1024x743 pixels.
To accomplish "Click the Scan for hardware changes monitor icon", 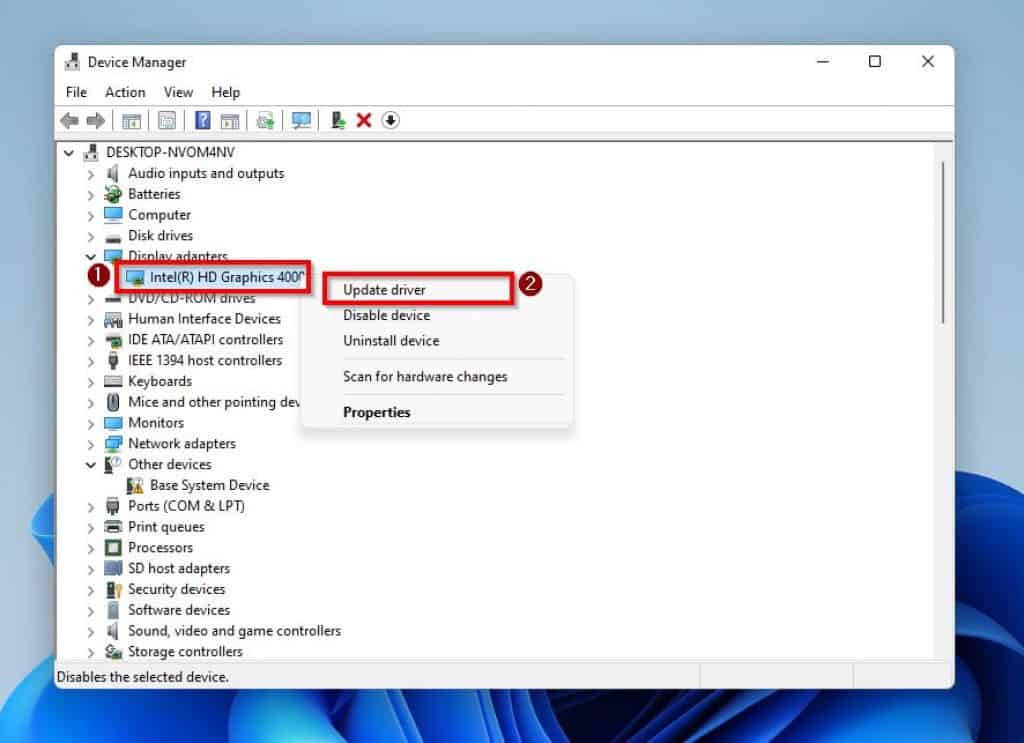I will 301,121.
